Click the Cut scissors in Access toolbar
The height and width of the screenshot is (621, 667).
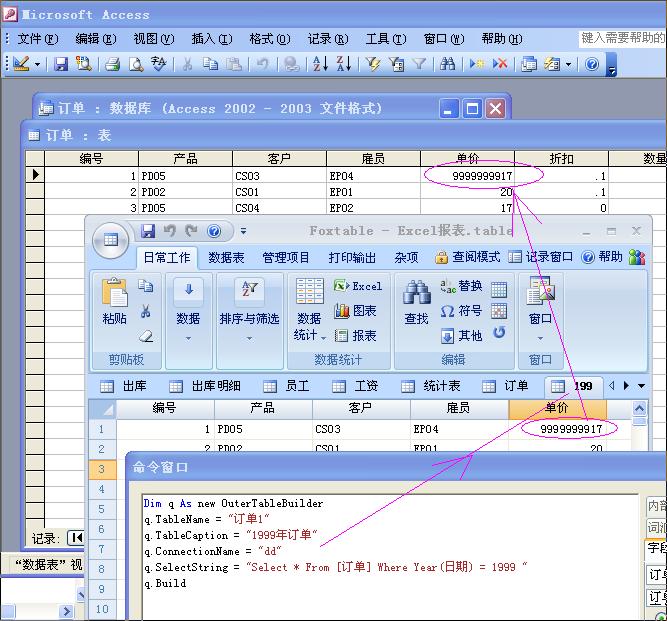[x=187, y=64]
